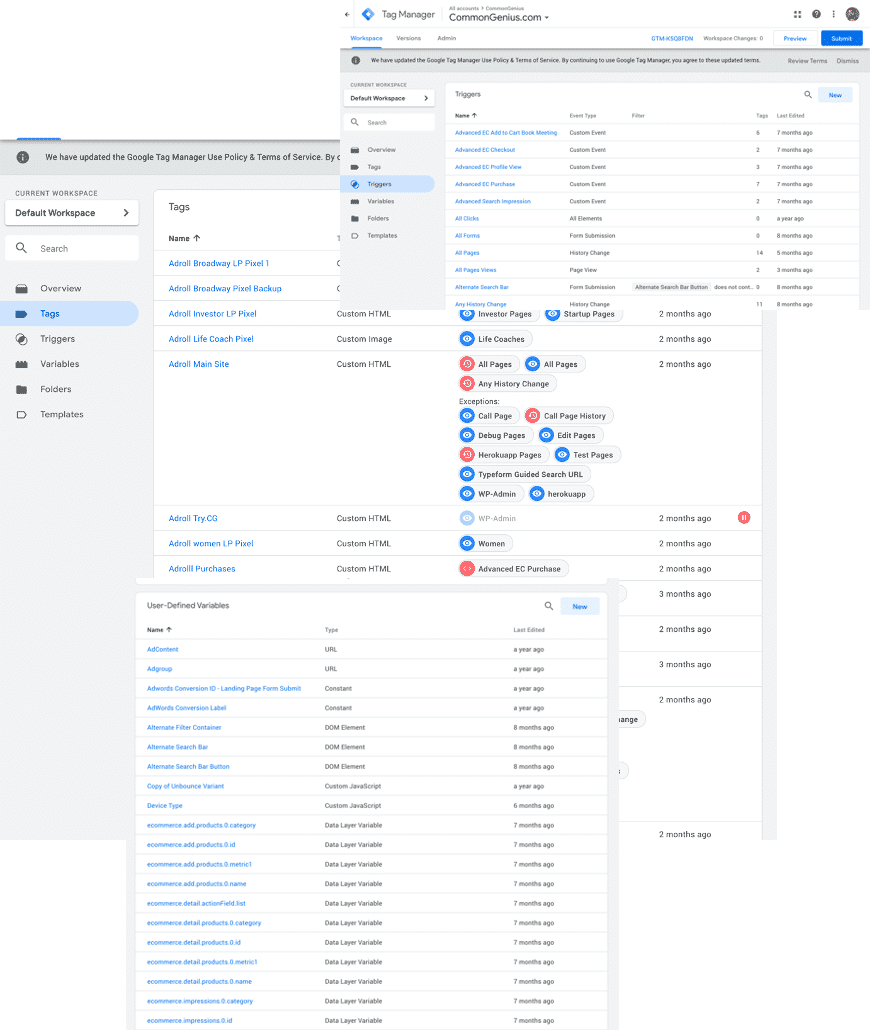Viewport: 870px width, 1030px height.
Task: Click New button in Triggers panel
Action: tap(835, 95)
